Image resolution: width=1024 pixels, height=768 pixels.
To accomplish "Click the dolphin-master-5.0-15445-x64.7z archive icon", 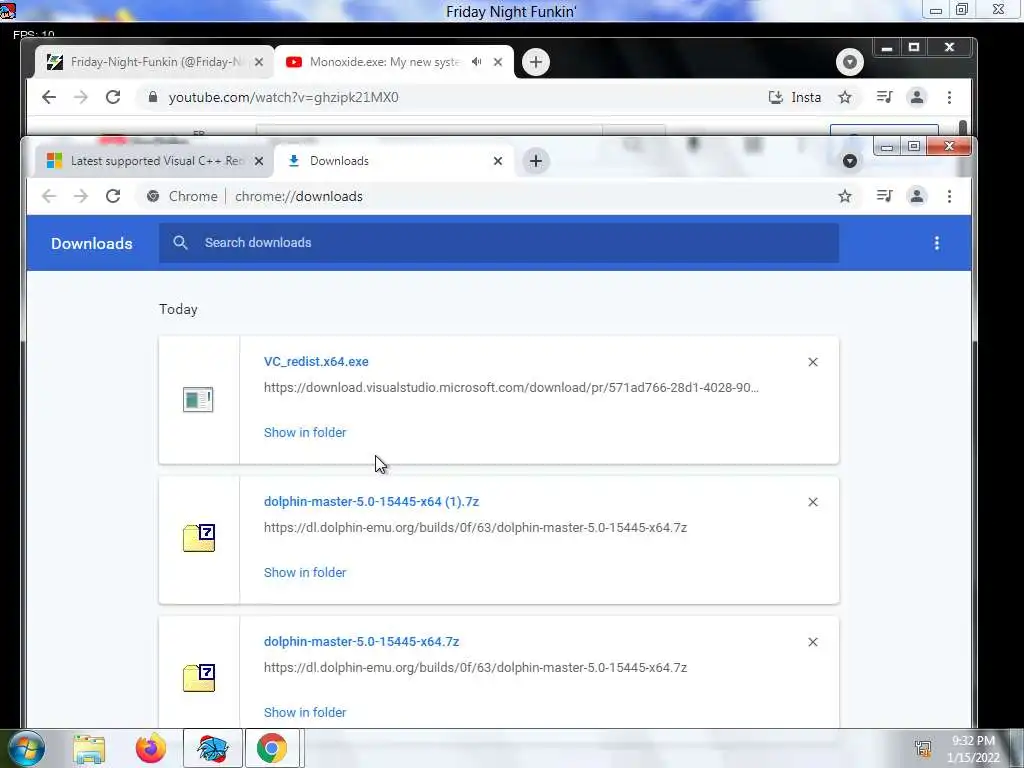I will (x=199, y=678).
